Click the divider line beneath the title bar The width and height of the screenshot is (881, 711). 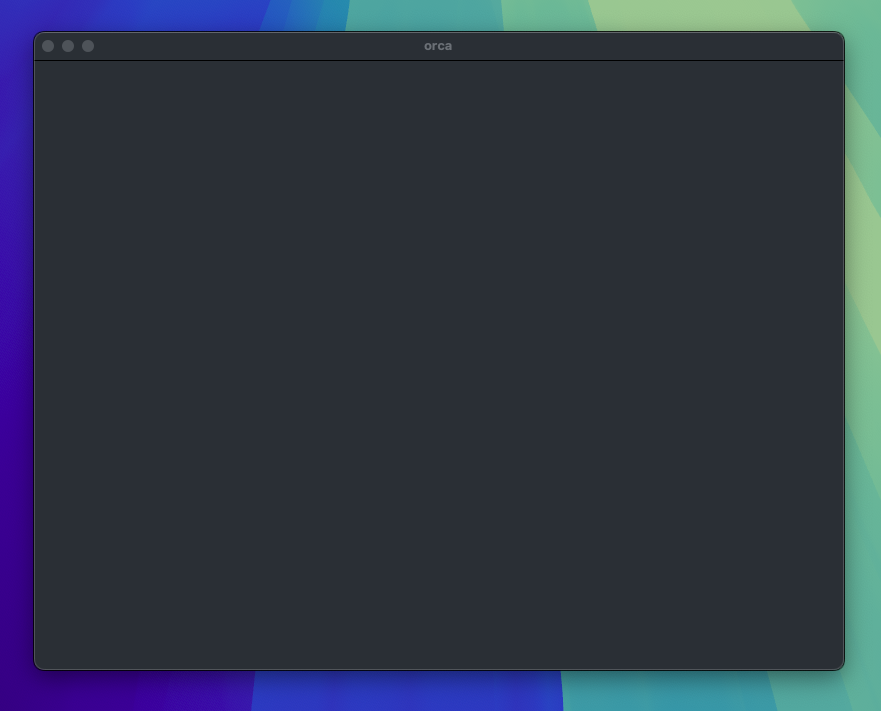pos(439,60)
